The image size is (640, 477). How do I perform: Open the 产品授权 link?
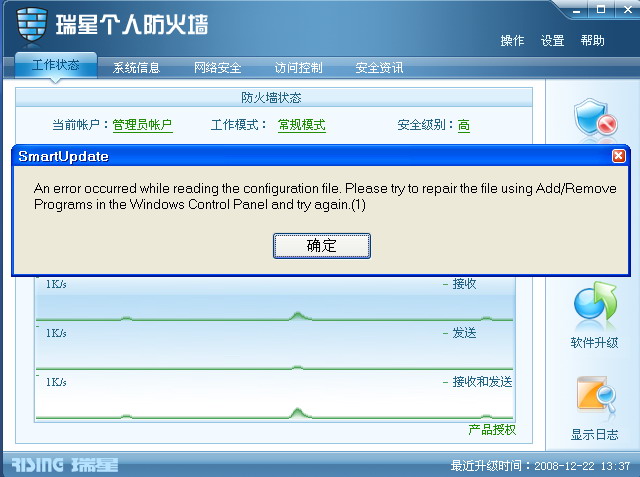coord(492,429)
